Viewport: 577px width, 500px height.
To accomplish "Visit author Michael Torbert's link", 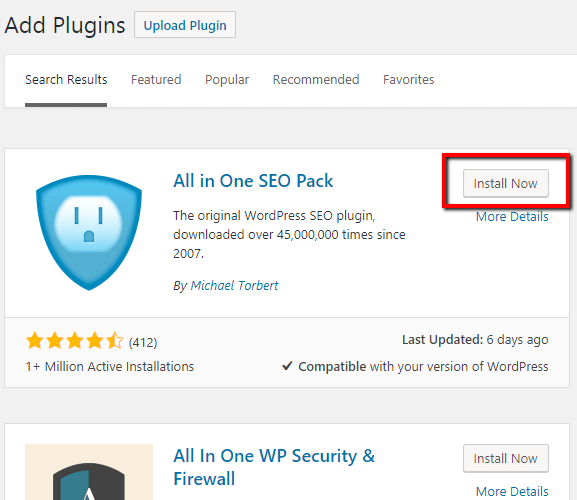I will pos(234,286).
